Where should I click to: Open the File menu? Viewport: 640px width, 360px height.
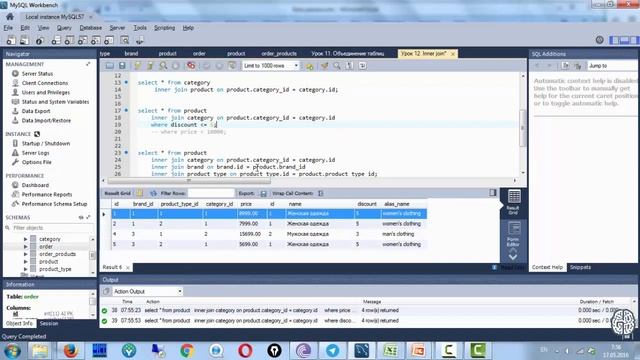(x=8, y=28)
